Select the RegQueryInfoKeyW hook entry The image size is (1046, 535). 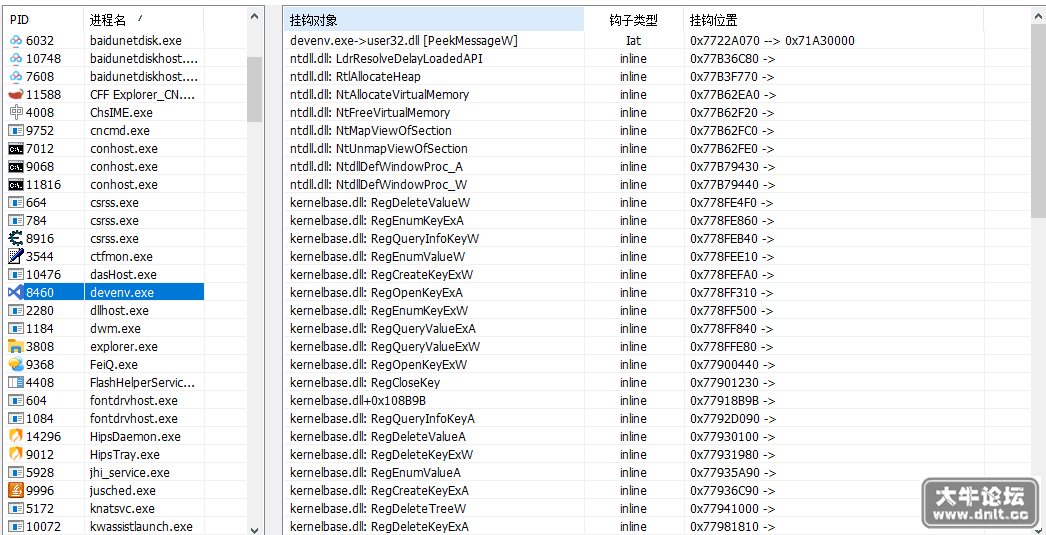[657, 239]
